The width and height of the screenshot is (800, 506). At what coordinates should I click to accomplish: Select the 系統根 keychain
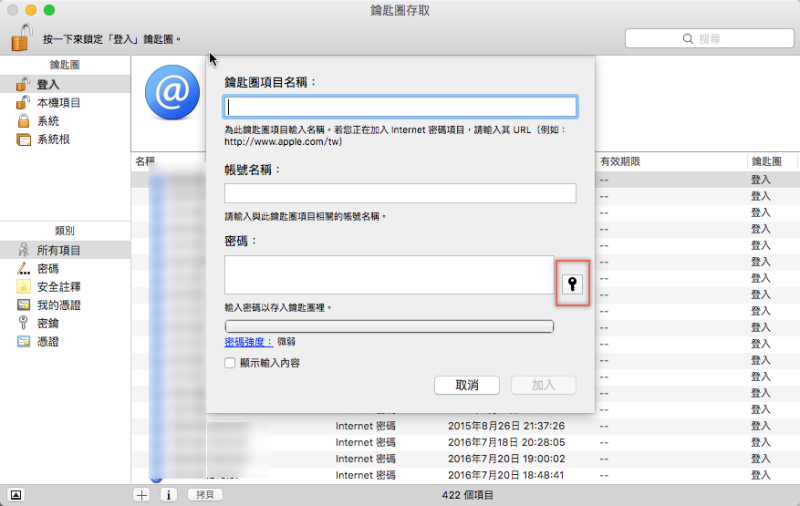(x=65, y=139)
